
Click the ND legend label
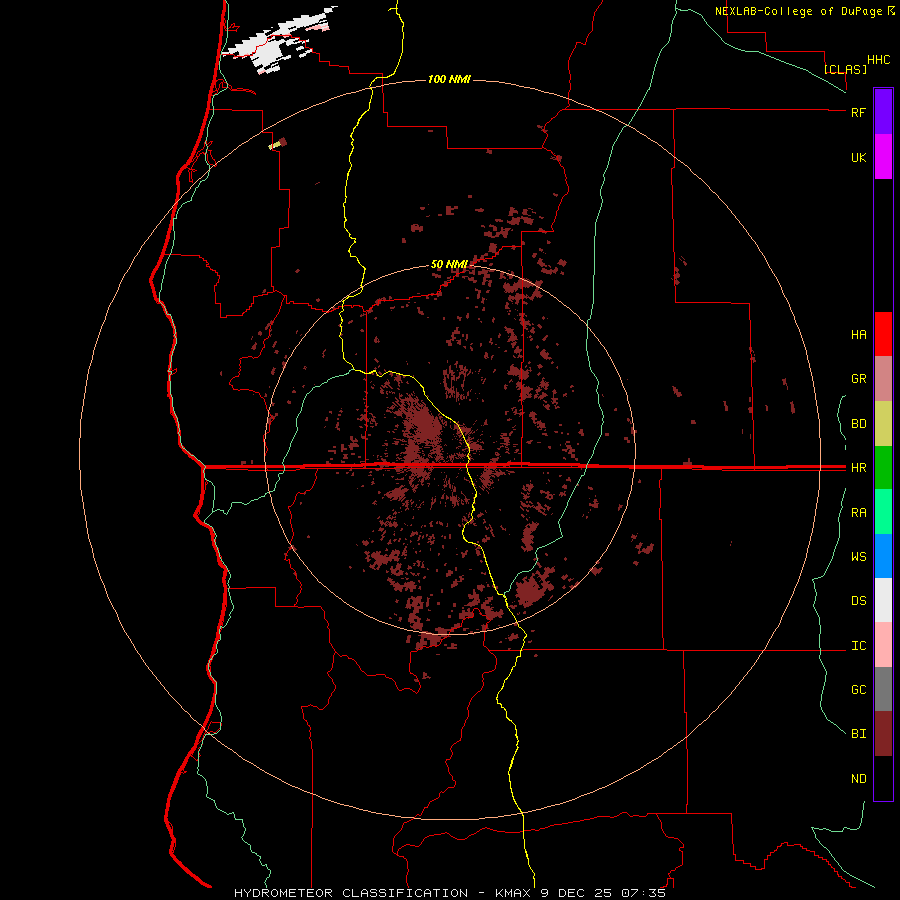(x=858, y=779)
